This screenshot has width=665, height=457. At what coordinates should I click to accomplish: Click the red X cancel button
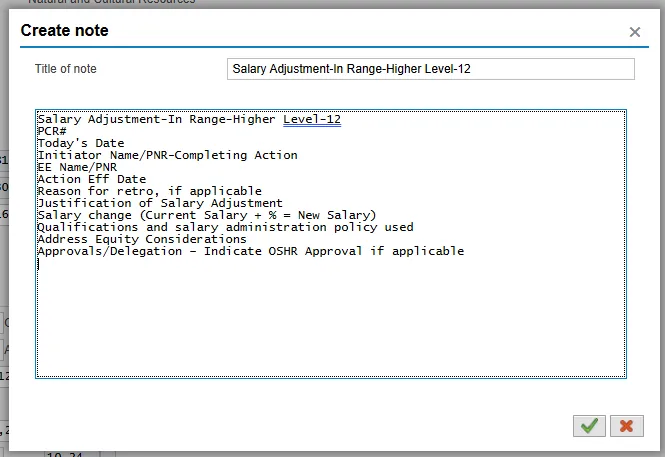coord(626,425)
